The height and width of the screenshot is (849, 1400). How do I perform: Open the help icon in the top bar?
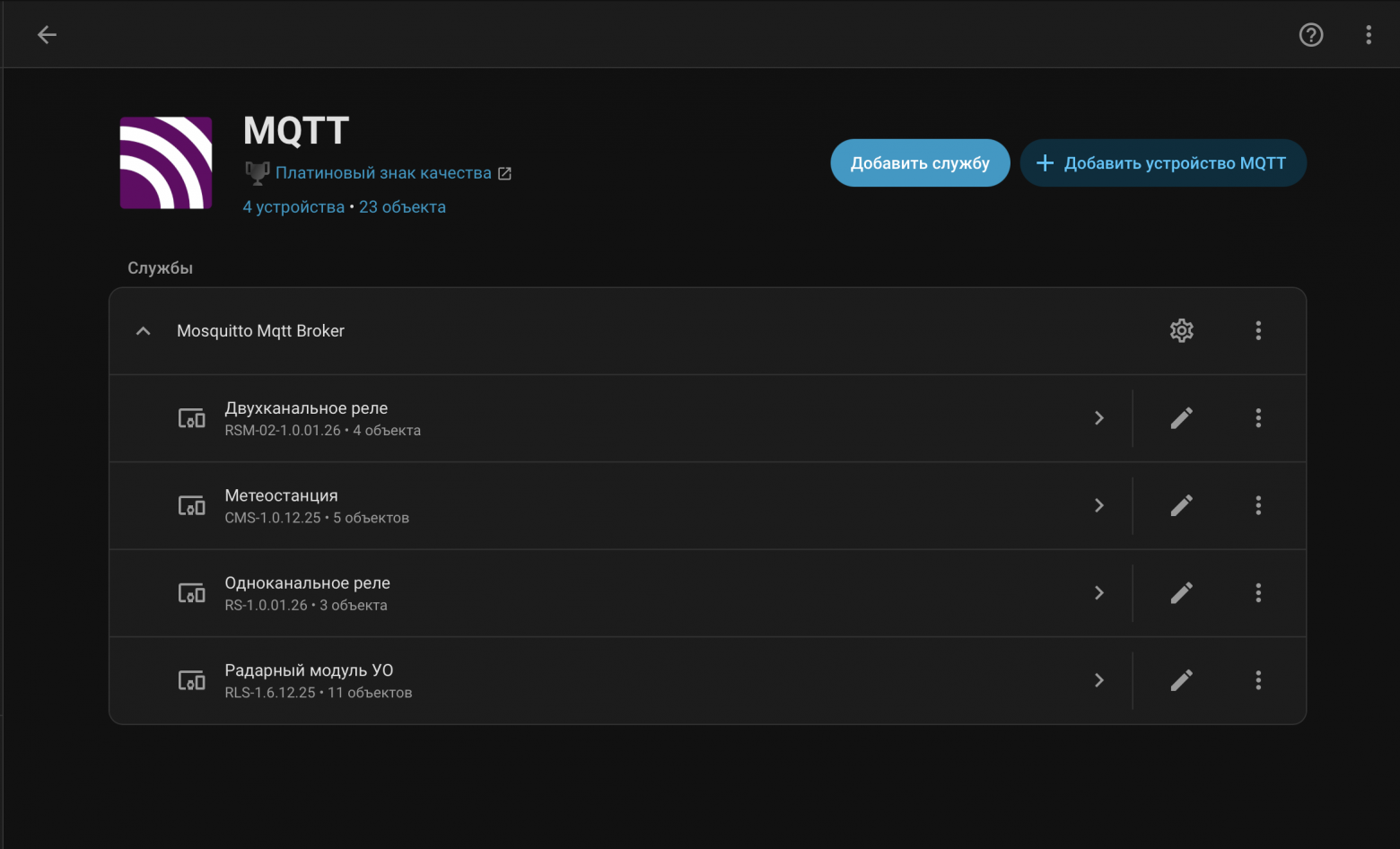click(x=1311, y=34)
